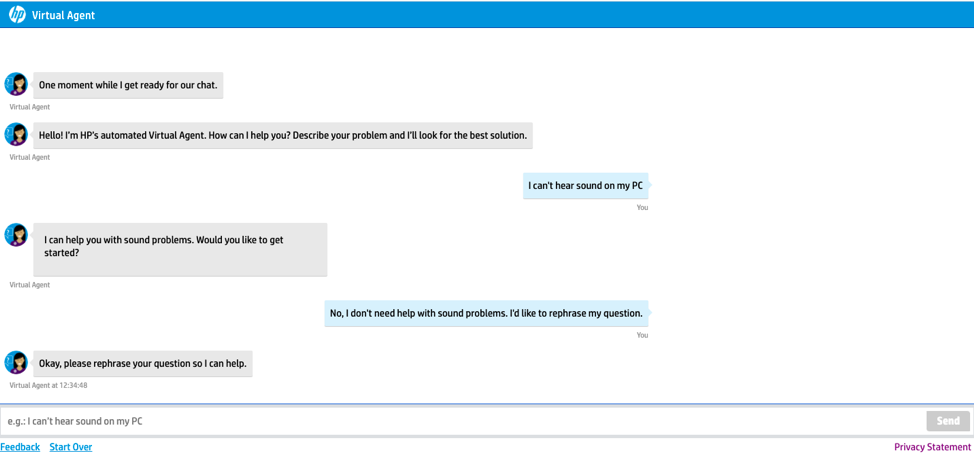Image resolution: width=974 pixels, height=456 pixels.
Task: Click the "One moment while I get ready" bubble
Action: pyautogui.click(x=128, y=85)
